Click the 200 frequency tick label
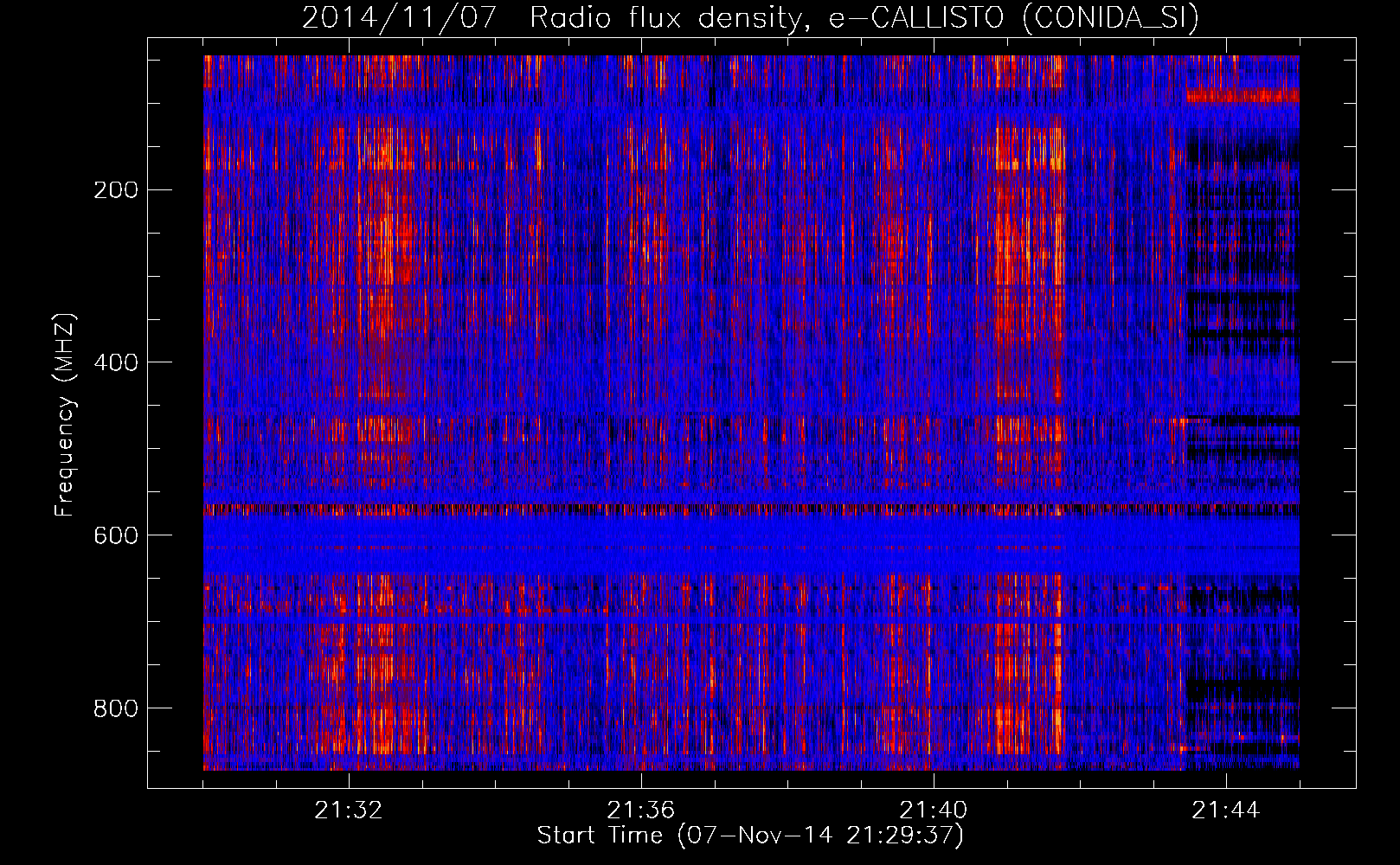This screenshot has width=1400, height=865. (116, 189)
